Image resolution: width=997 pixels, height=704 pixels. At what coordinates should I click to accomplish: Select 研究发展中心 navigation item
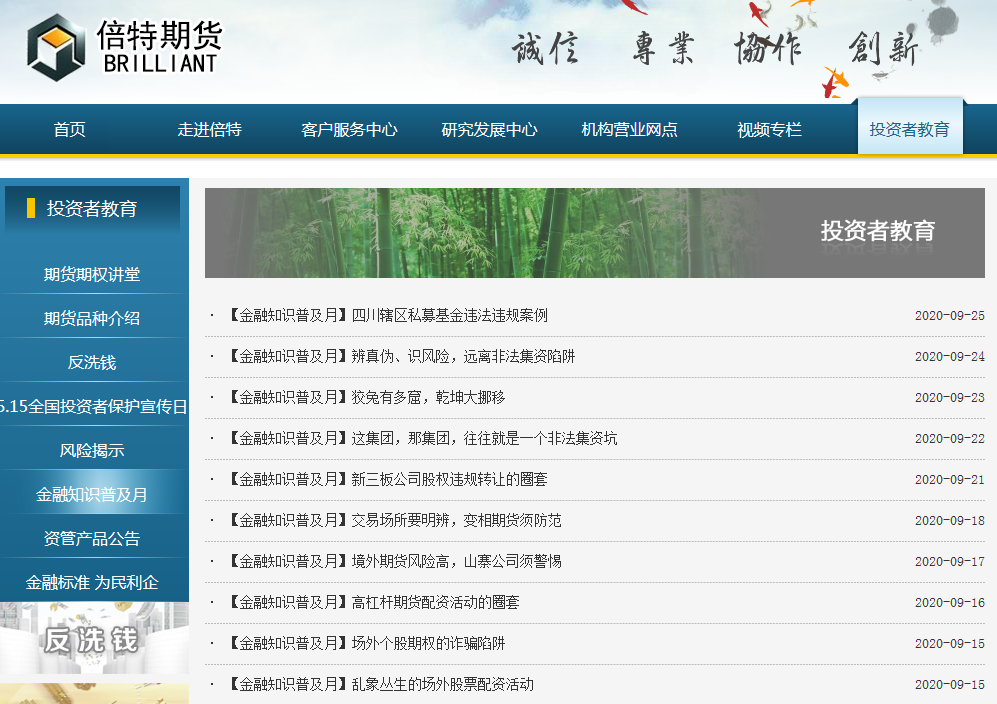(x=489, y=130)
